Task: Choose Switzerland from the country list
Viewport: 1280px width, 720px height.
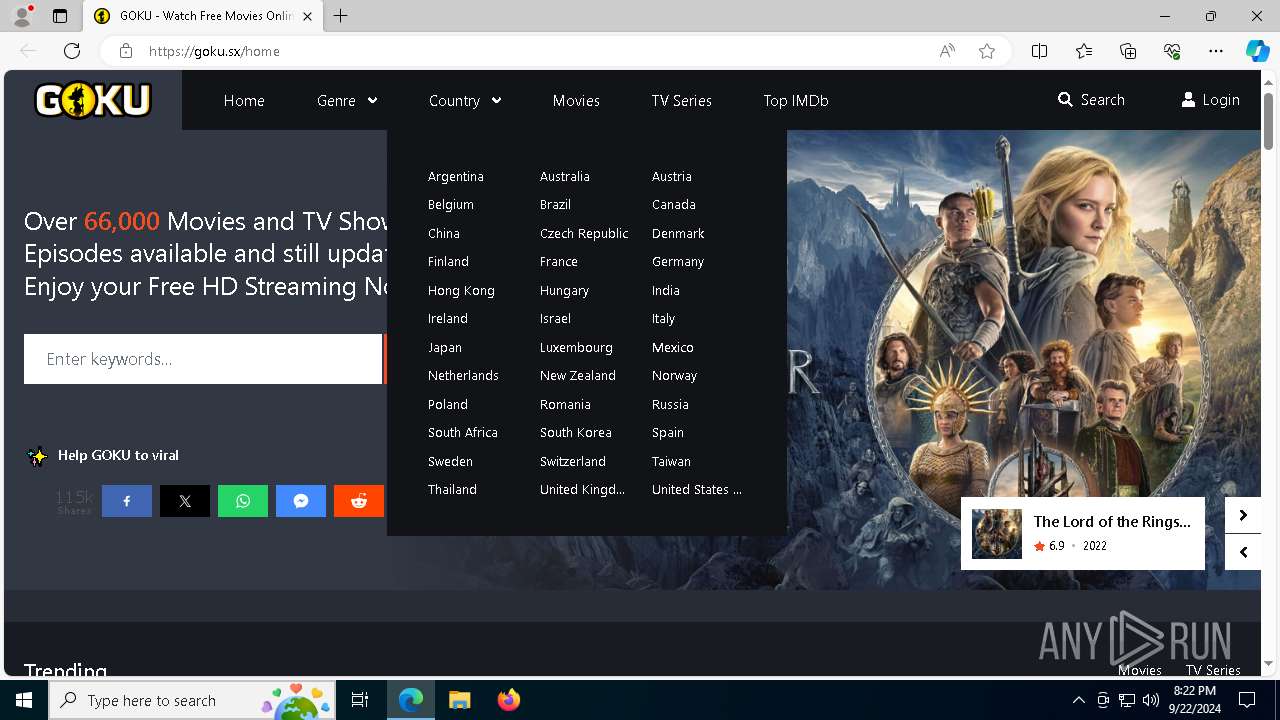Action: coord(573,461)
